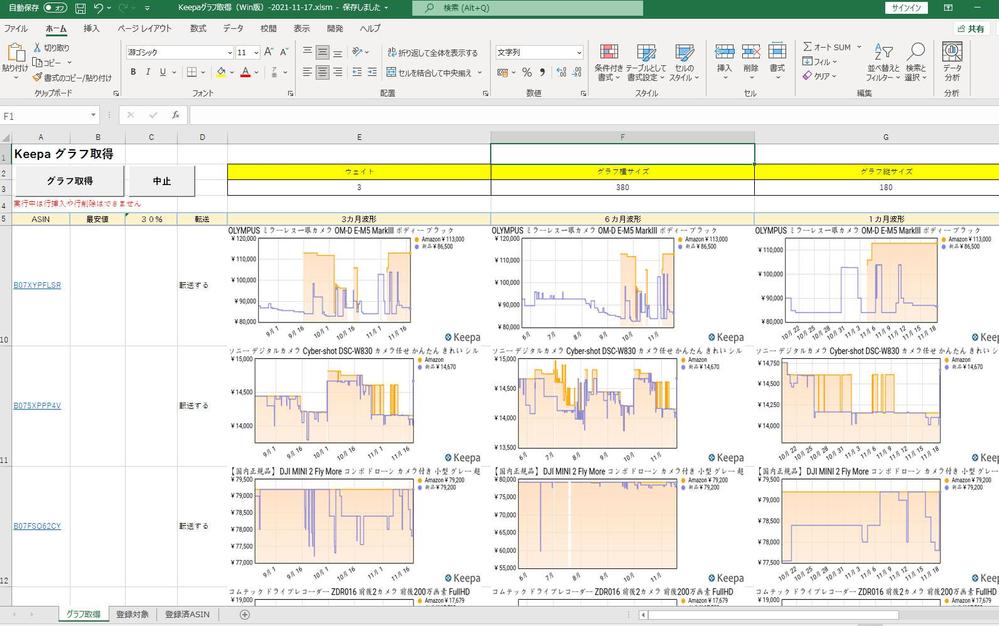Open Cell Styles menu
999x626 pixels.
[684, 62]
